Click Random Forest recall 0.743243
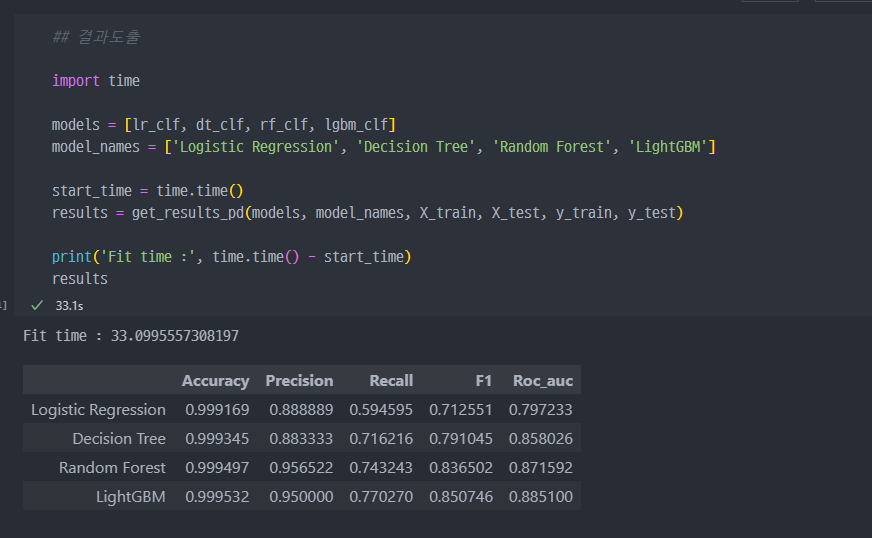872x538 pixels. click(x=381, y=468)
